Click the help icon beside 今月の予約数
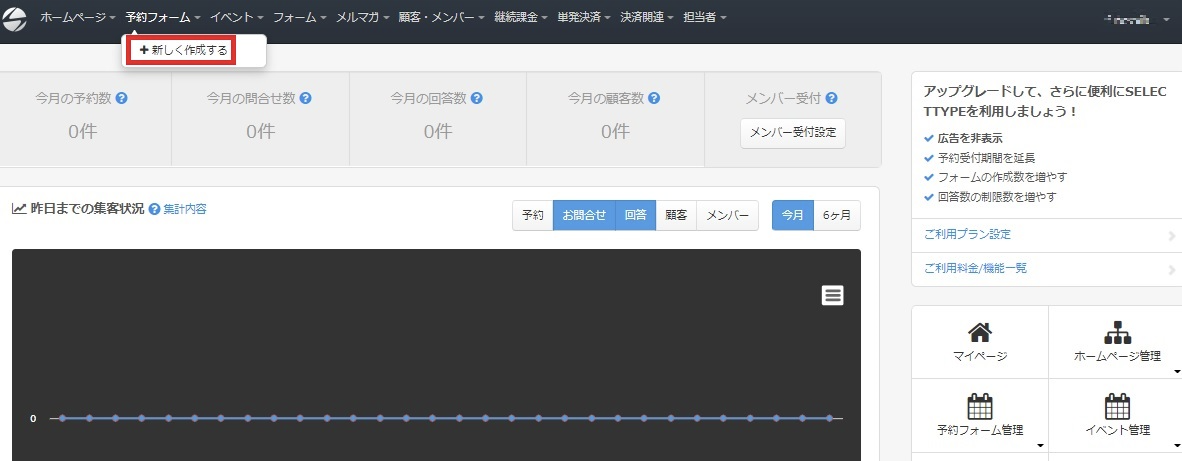Image resolution: width=1182 pixels, height=461 pixels. point(121,98)
